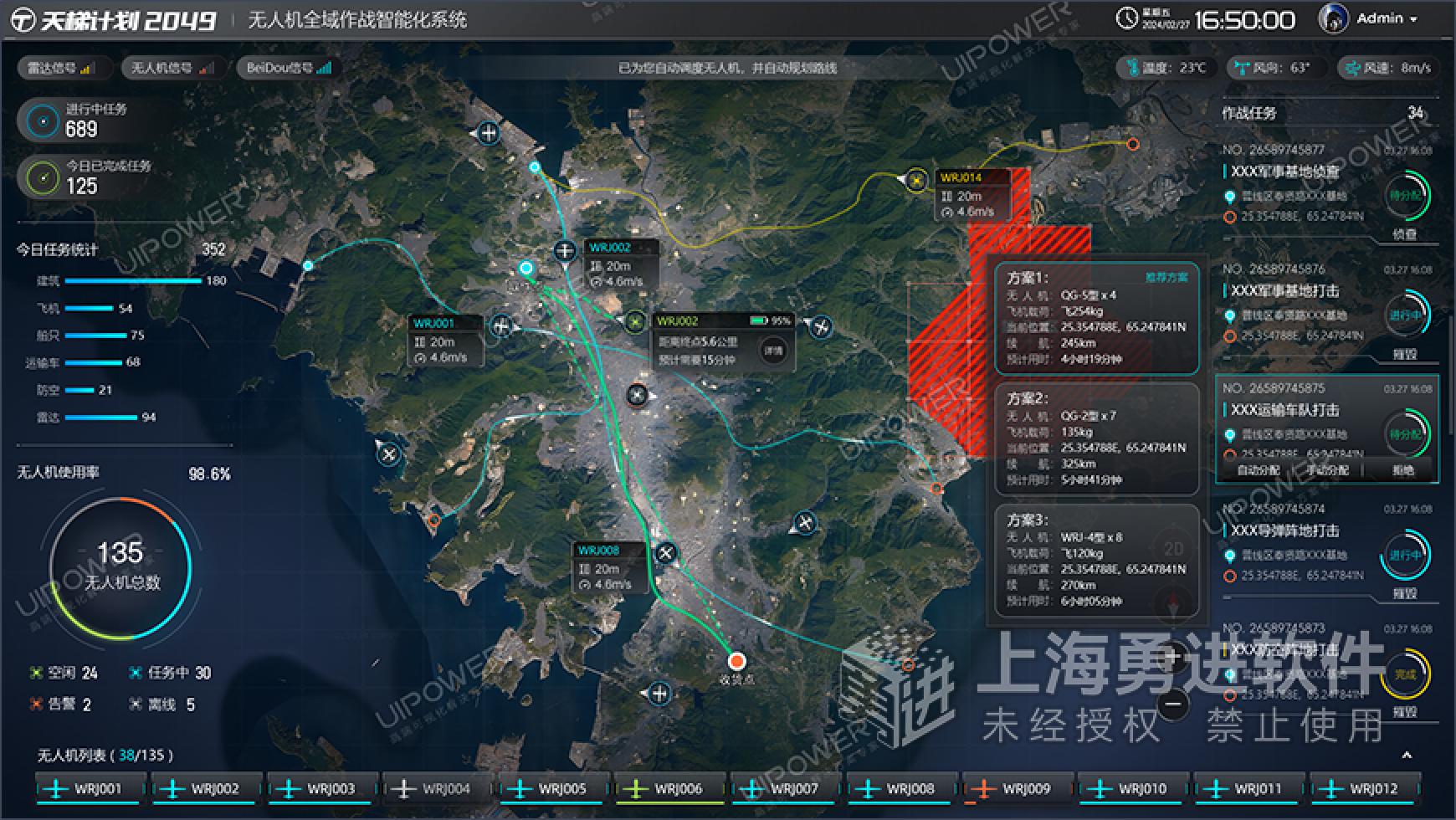Click the orange 收货点 delivery point marker
Viewport: 1456px width, 820px height.
click(x=736, y=661)
